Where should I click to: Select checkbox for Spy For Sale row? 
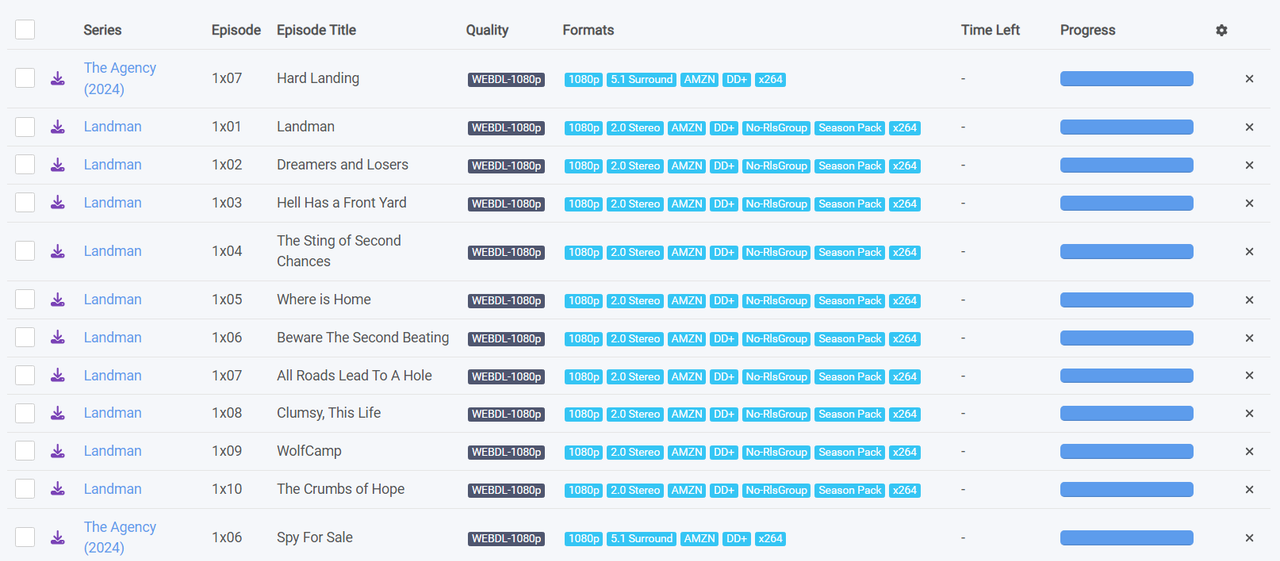click(x=25, y=538)
